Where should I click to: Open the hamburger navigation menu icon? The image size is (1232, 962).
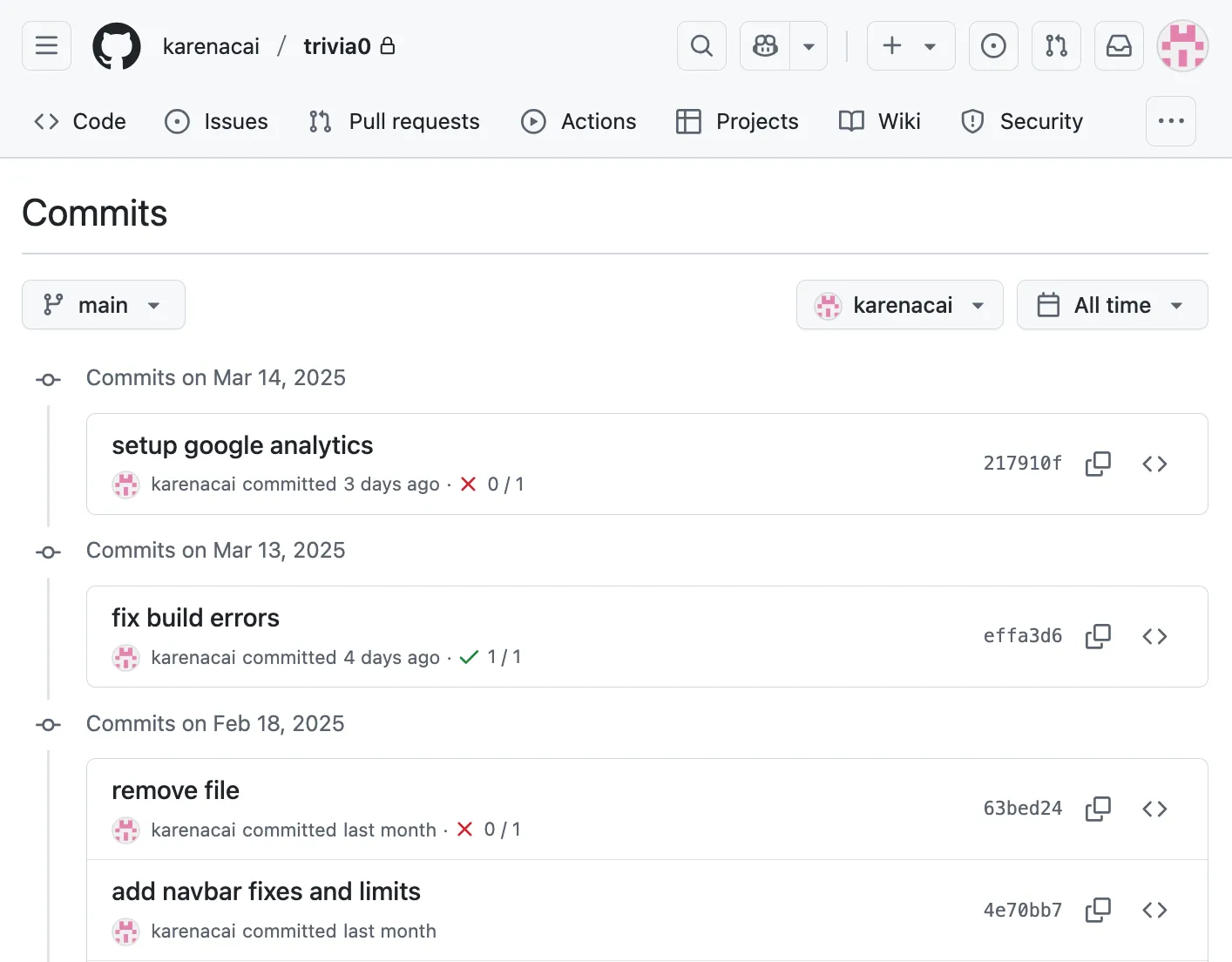45,45
